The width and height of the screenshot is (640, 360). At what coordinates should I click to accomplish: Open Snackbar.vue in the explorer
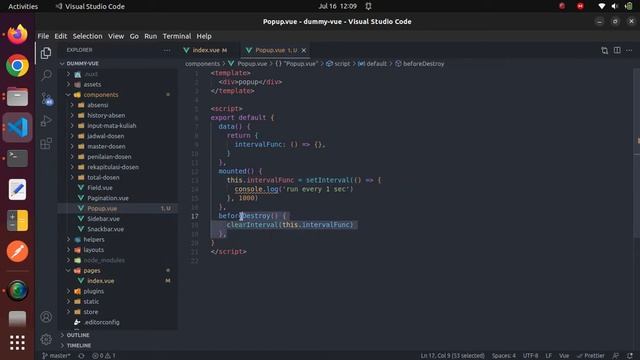[x=105, y=229]
